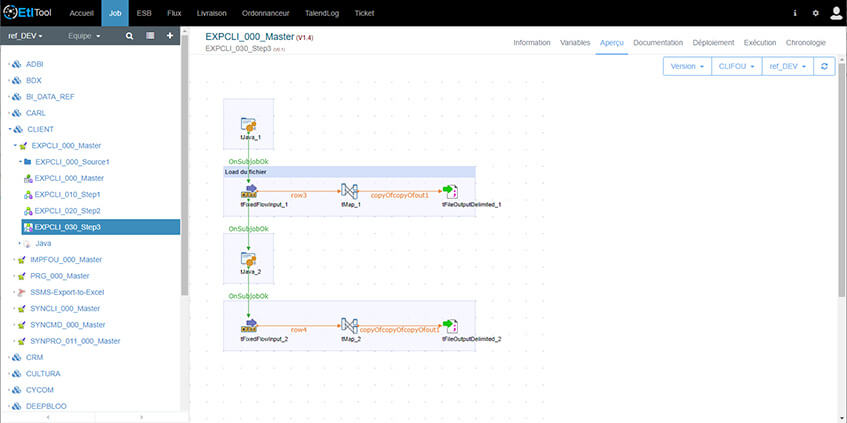Select EXPCLI_010_Step1 in the tree
The image size is (847, 423).
coord(67,194)
